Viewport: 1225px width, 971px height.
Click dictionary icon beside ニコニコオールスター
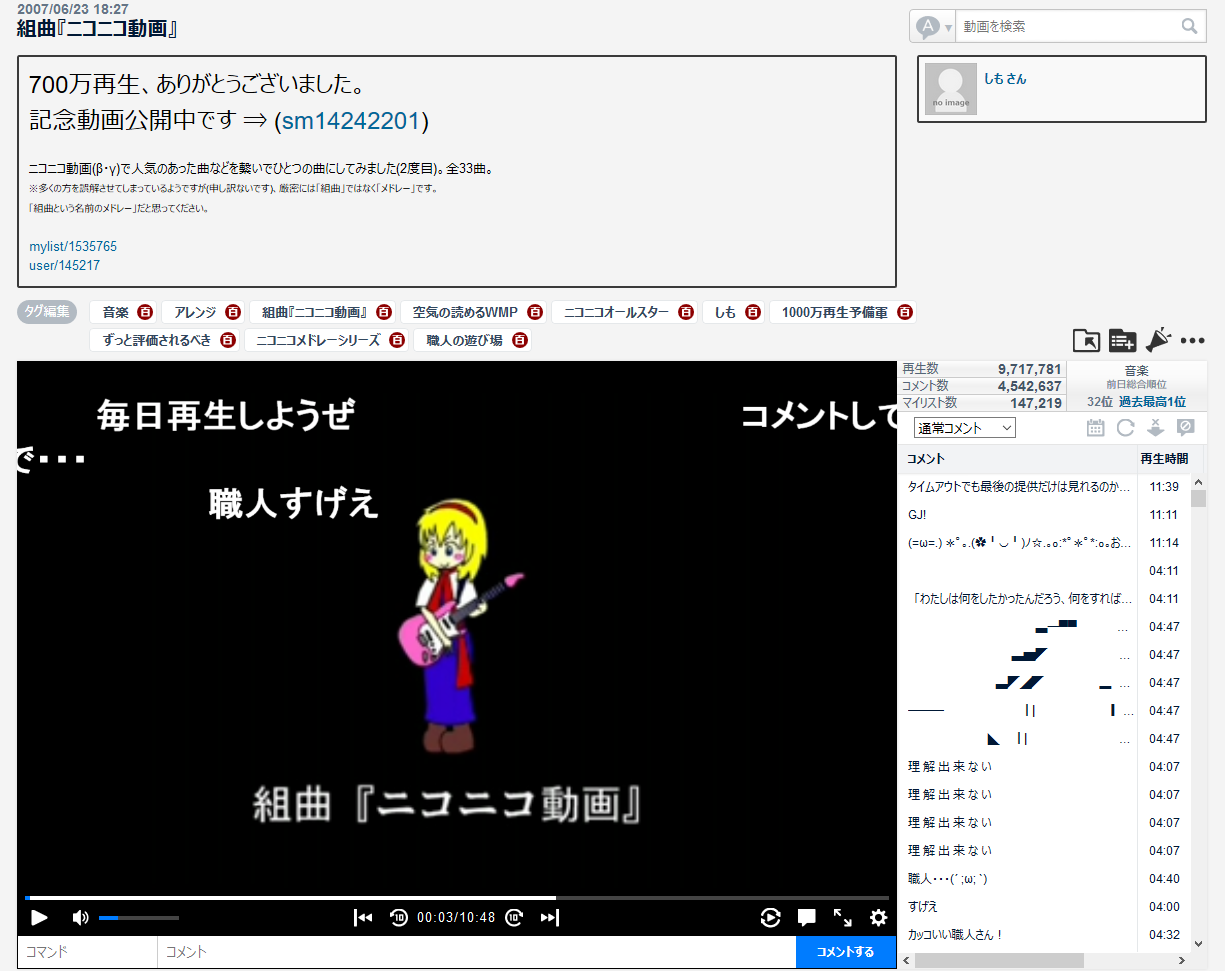[686, 313]
